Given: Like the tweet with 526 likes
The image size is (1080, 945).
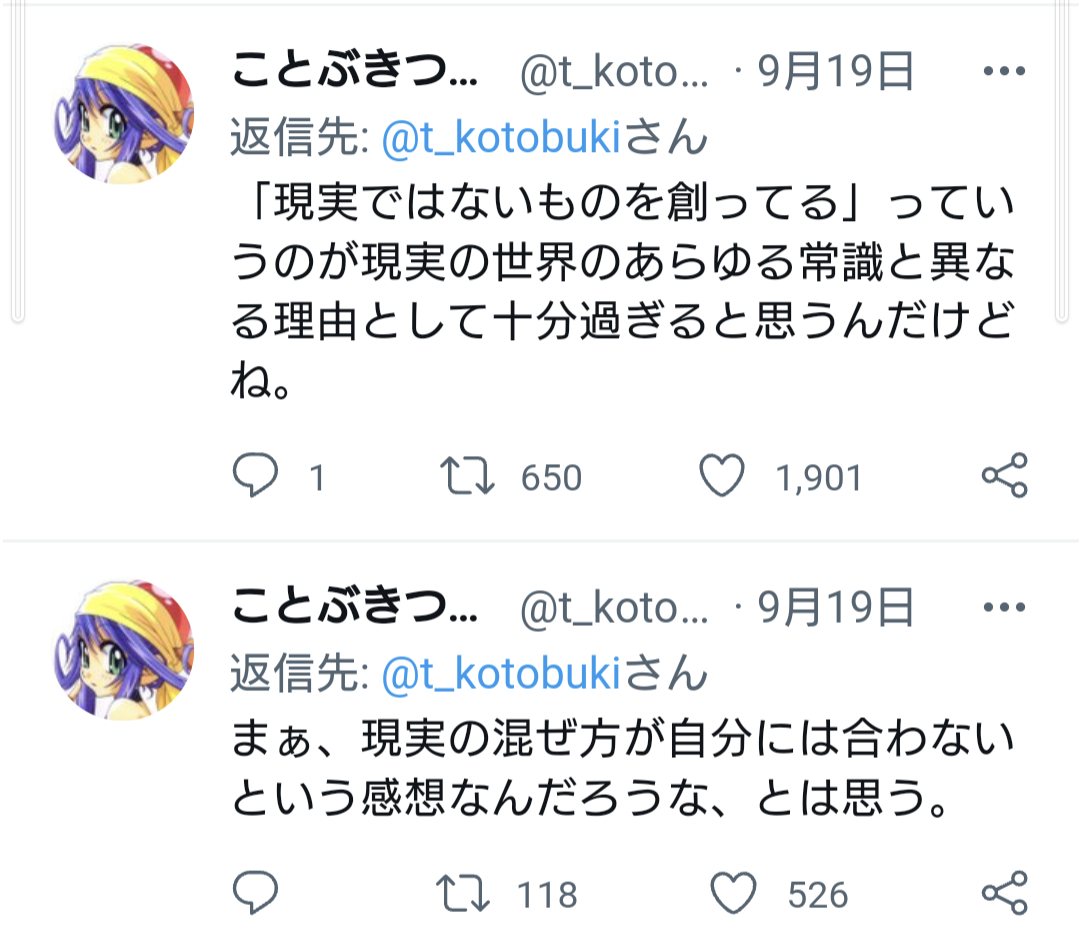Looking at the screenshot, I should [733, 893].
